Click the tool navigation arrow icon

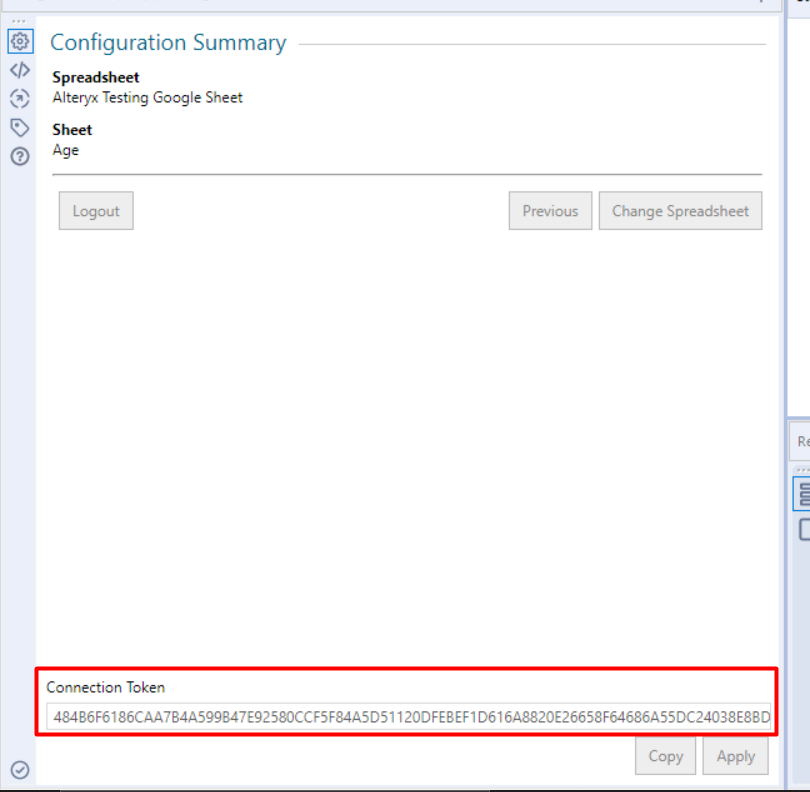click(18, 98)
